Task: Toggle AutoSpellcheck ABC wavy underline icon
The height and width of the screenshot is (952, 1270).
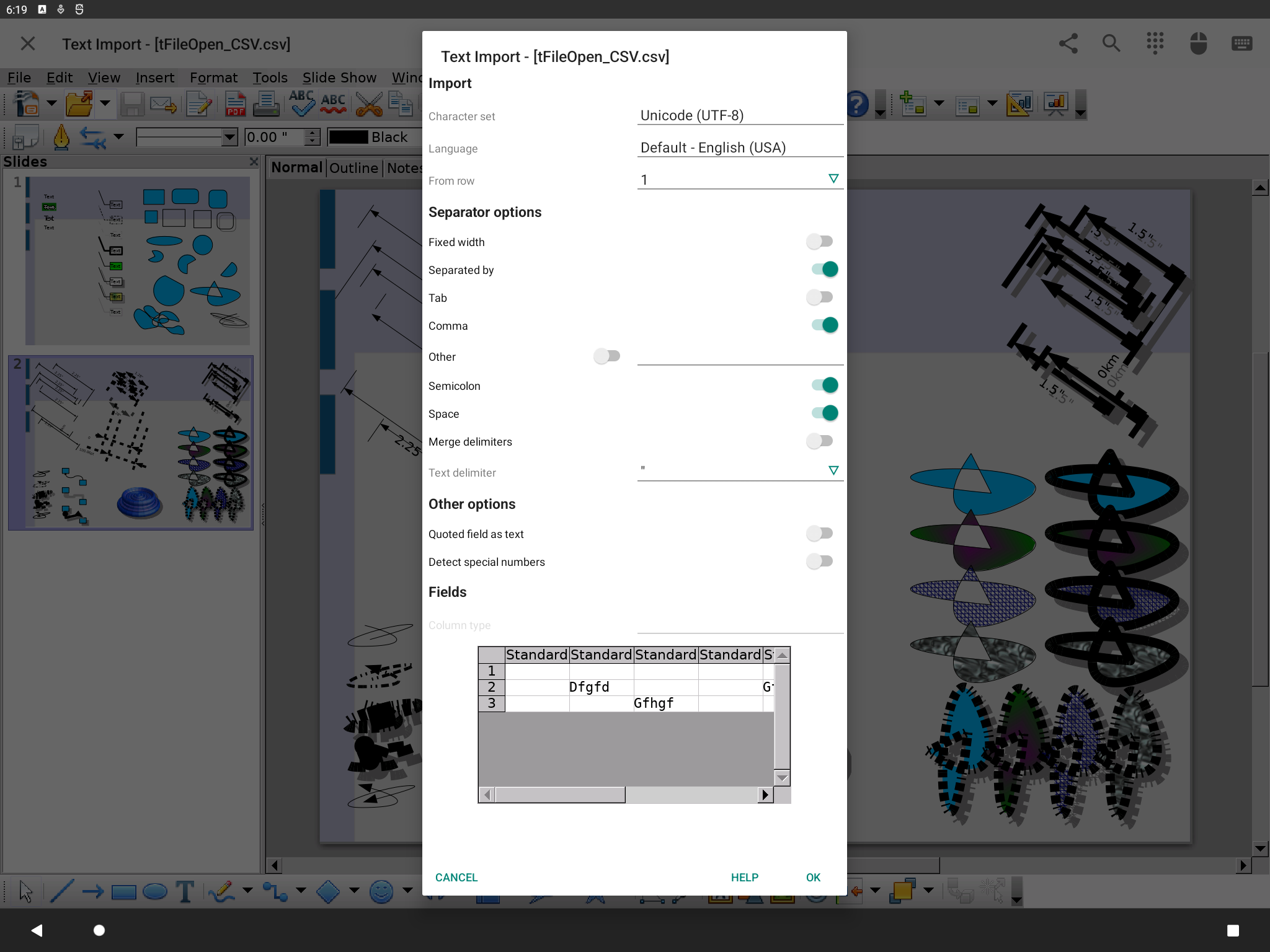Action: tap(334, 104)
